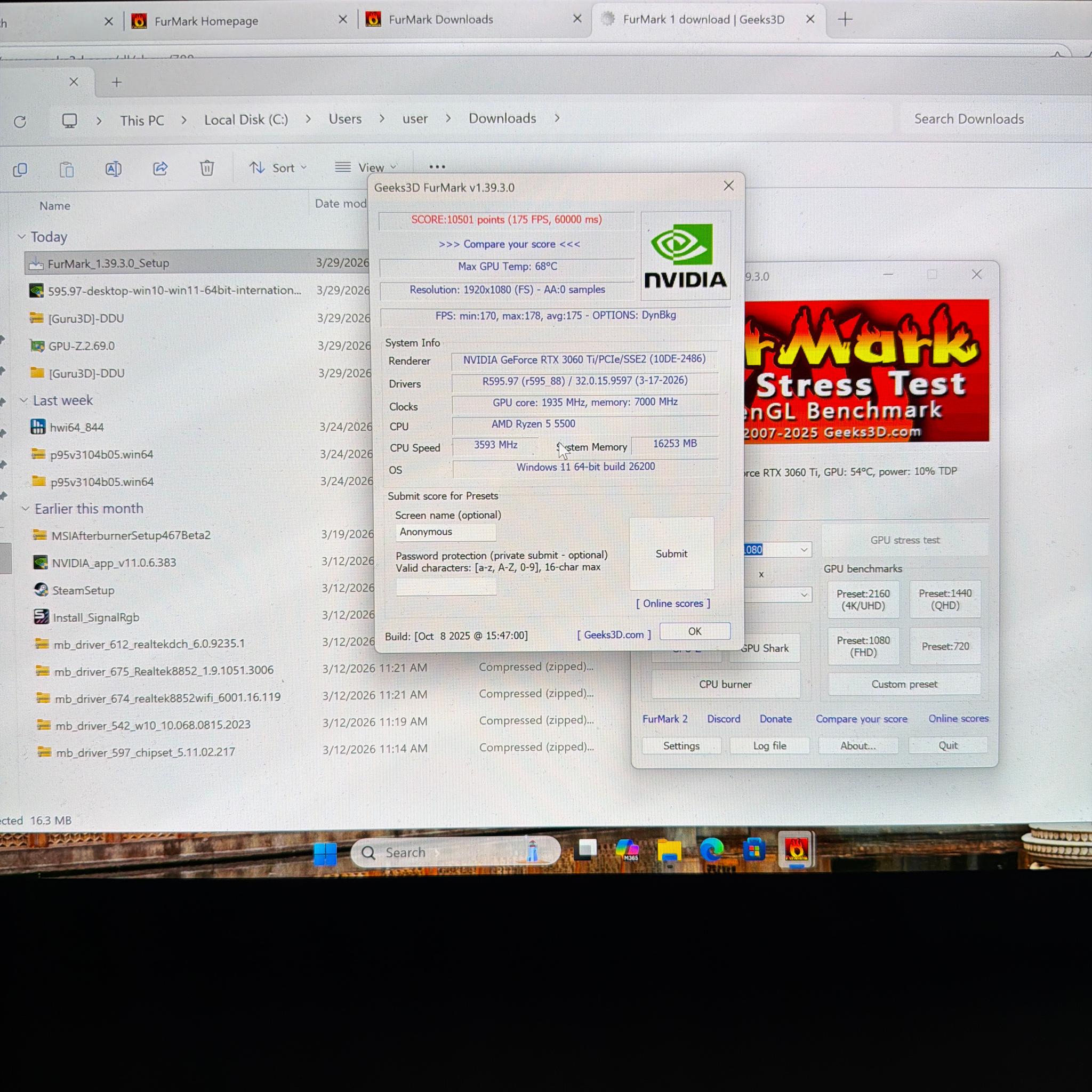Open the three-dot See more menu in Explorer
Screen dimensions: 1092x1092
coord(437,167)
